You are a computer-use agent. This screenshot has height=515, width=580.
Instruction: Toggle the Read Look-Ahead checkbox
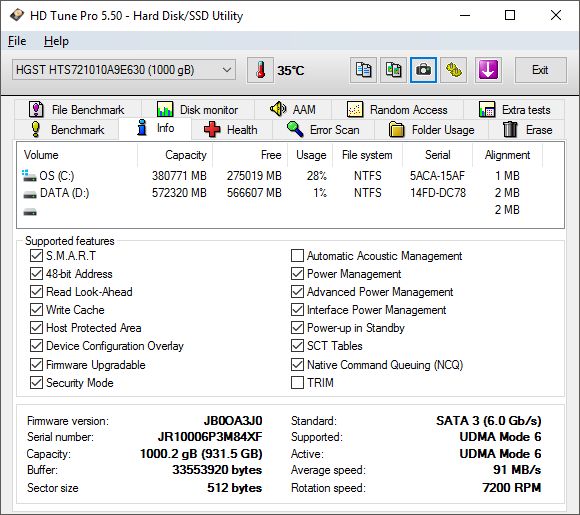tap(36, 292)
